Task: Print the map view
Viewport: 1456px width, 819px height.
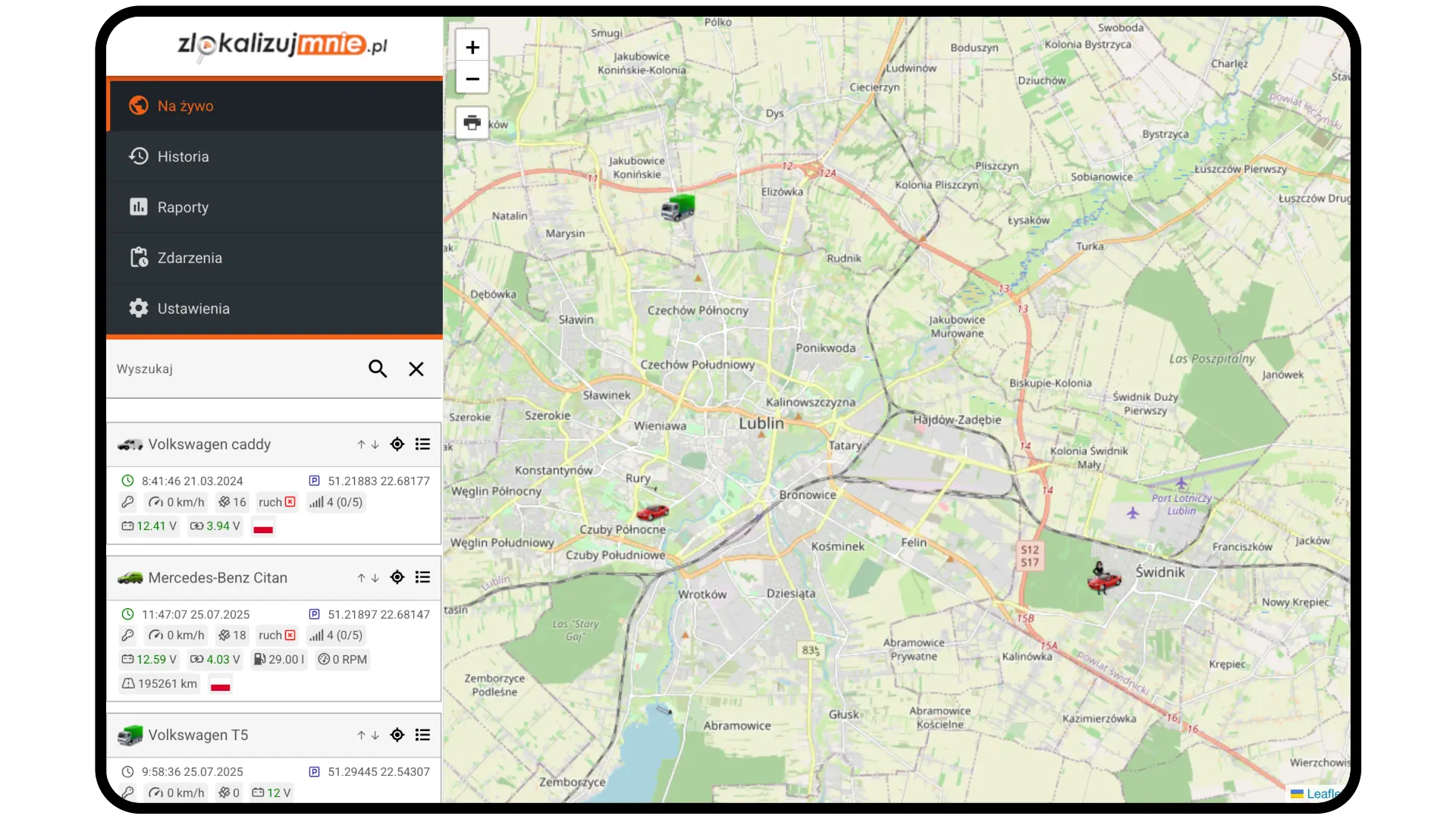Action: [x=472, y=123]
